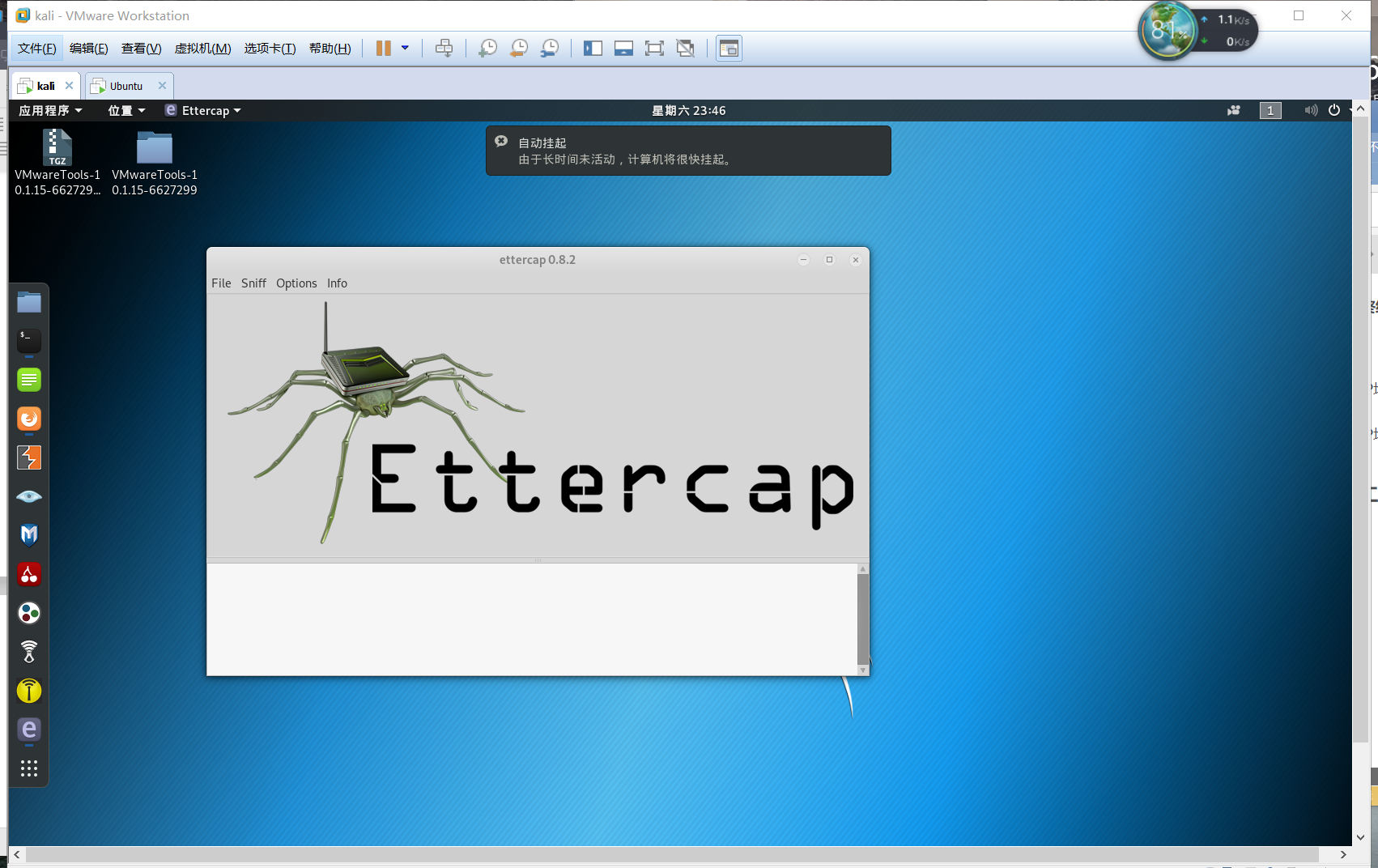Screen dimensions: 1378x868
Task: Open the yellow circular icon in the dock
Action: (29, 691)
